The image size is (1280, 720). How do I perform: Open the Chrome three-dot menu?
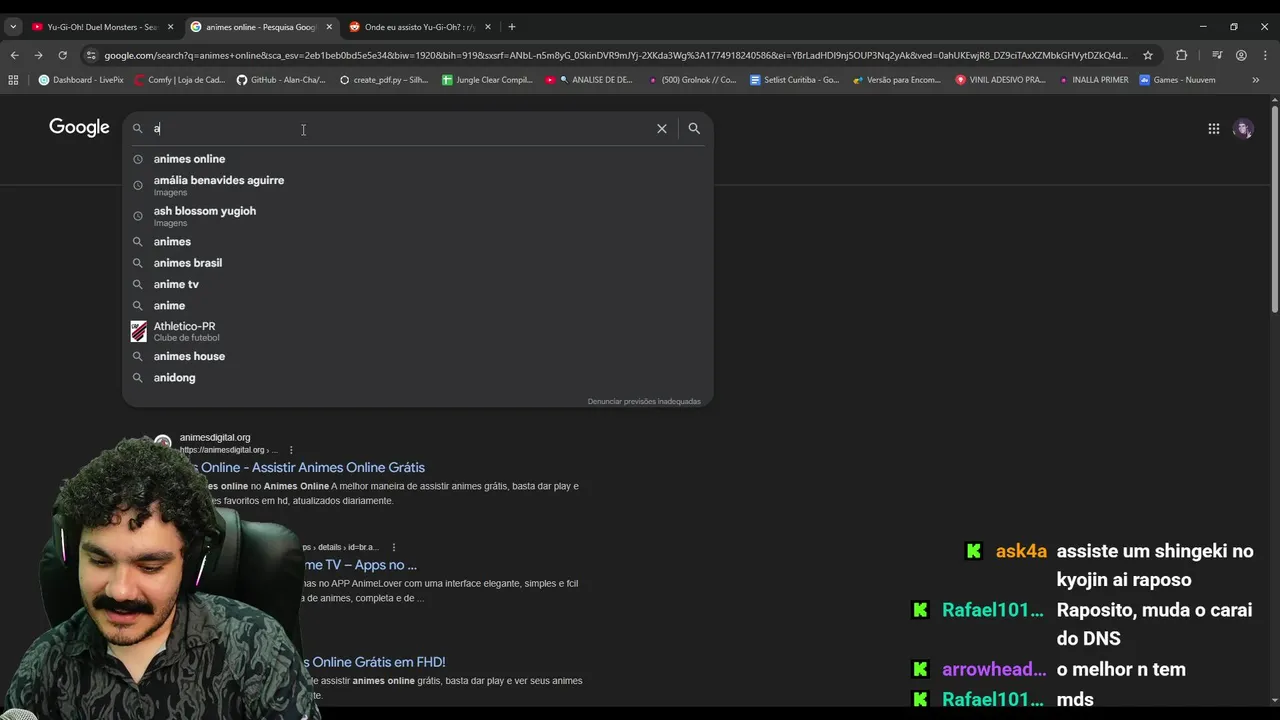click(1265, 55)
